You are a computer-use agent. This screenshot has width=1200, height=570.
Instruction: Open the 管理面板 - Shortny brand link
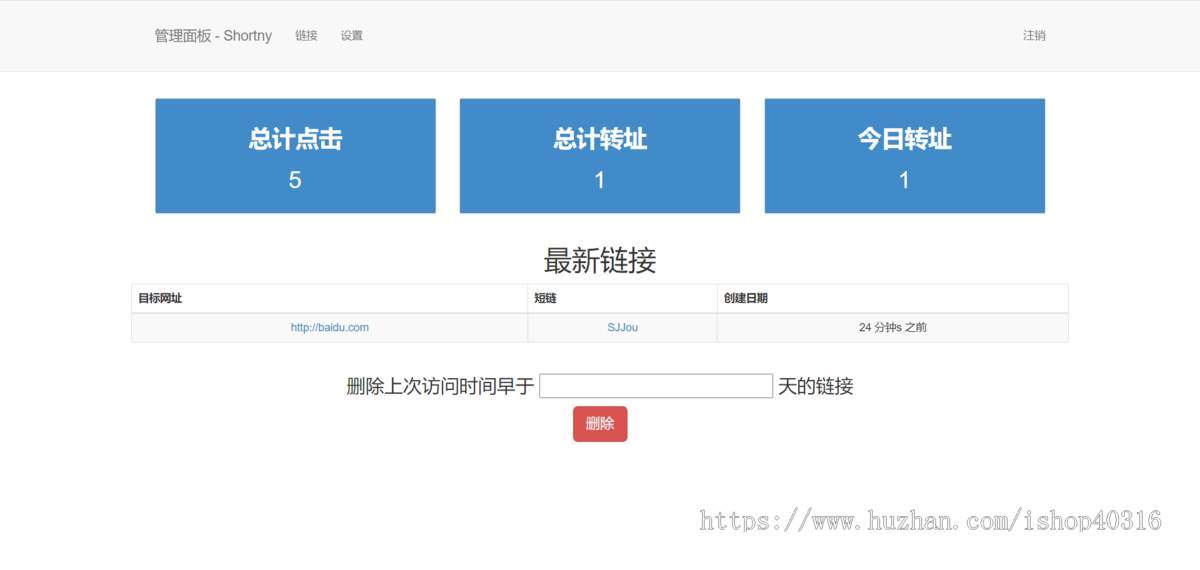tap(213, 35)
